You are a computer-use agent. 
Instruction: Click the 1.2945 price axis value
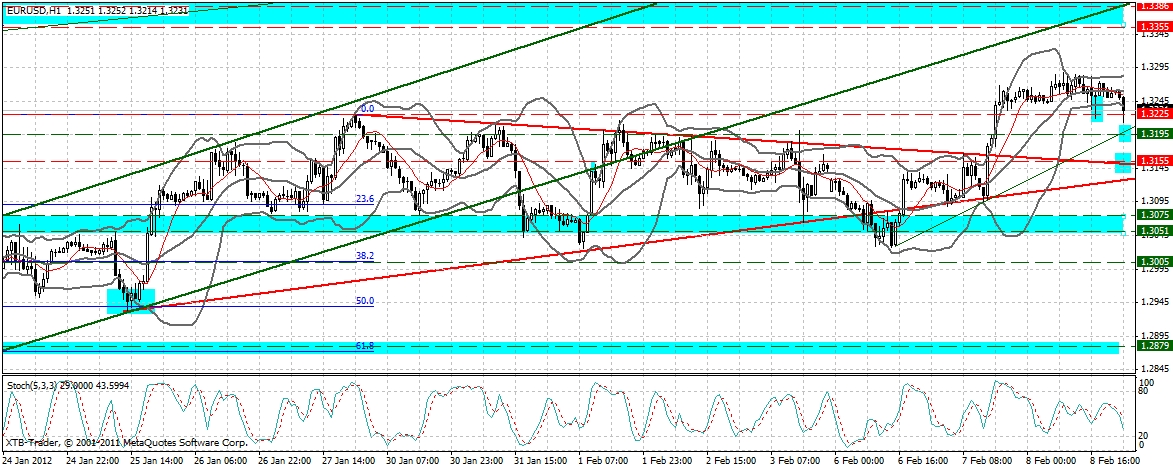[x=1154, y=302]
